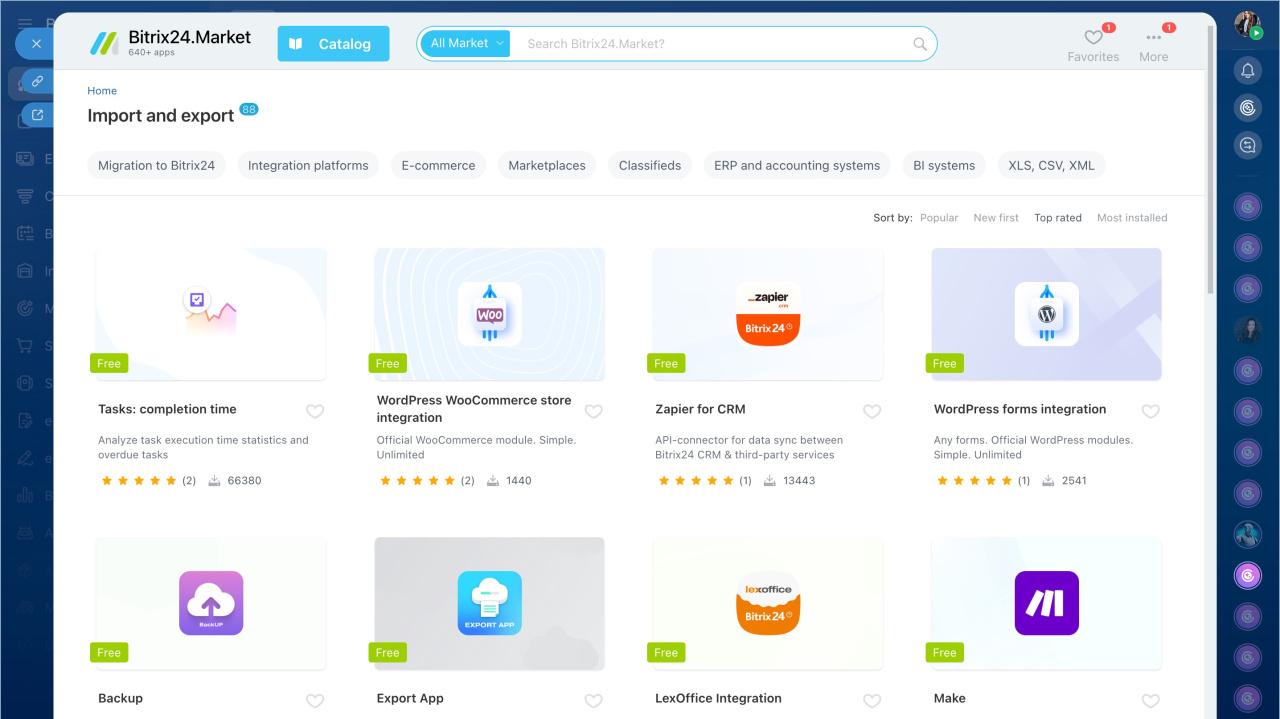1280x719 pixels.
Task: Click the open in new window icon
Action: coord(37,115)
